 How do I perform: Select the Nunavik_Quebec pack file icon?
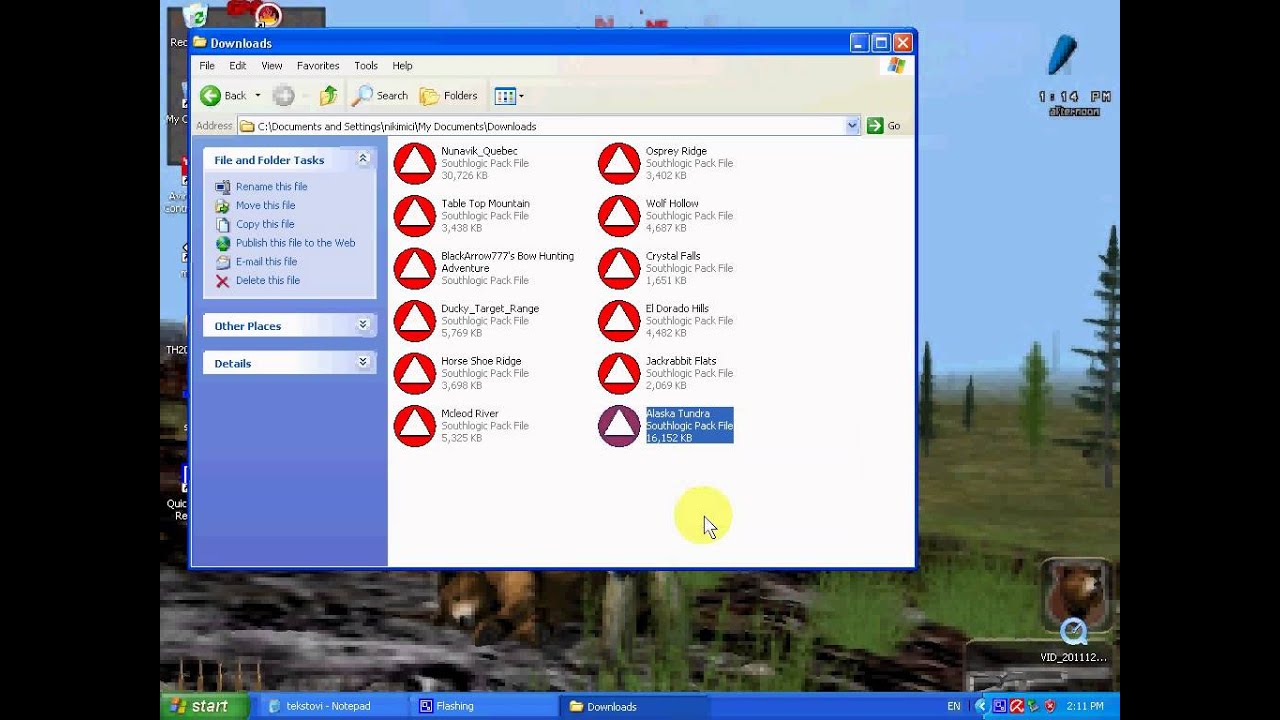click(414, 164)
